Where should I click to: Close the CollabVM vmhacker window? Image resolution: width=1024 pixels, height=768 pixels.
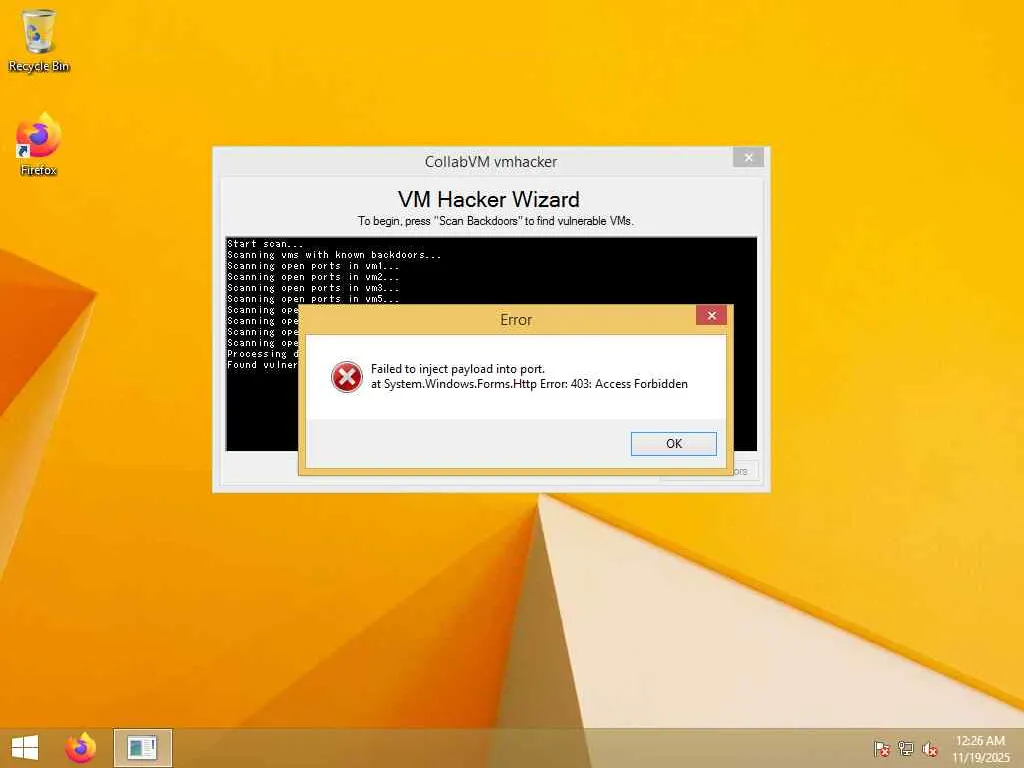[748, 157]
